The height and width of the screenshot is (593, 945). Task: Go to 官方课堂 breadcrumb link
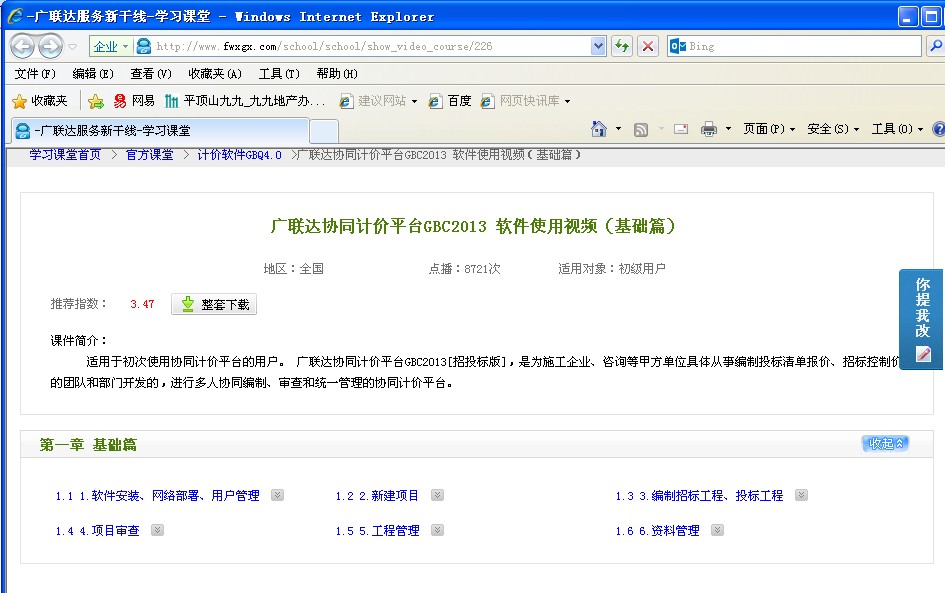tap(149, 155)
